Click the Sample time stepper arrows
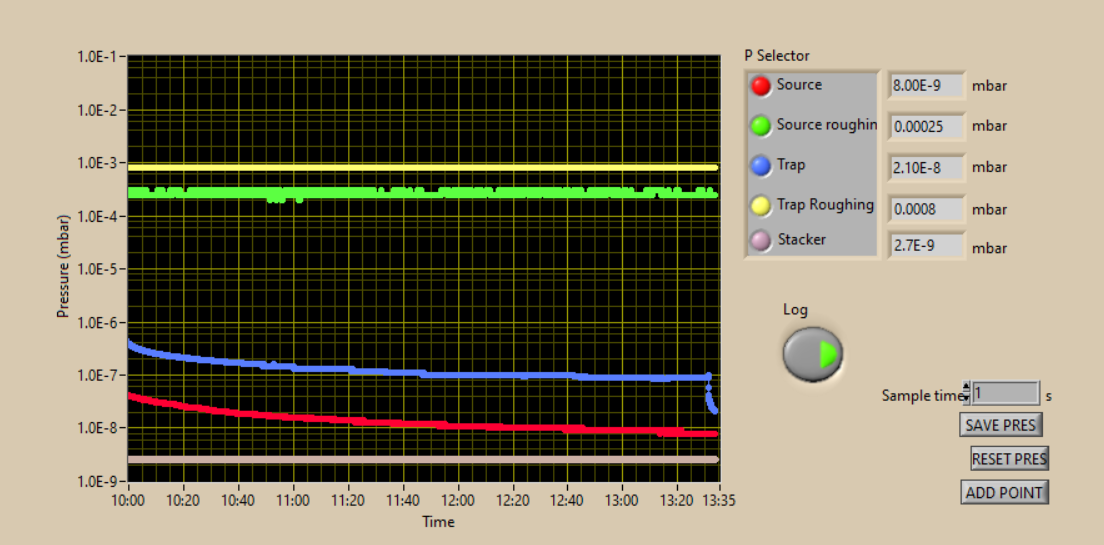This screenshot has width=1104, height=545. click(966, 393)
